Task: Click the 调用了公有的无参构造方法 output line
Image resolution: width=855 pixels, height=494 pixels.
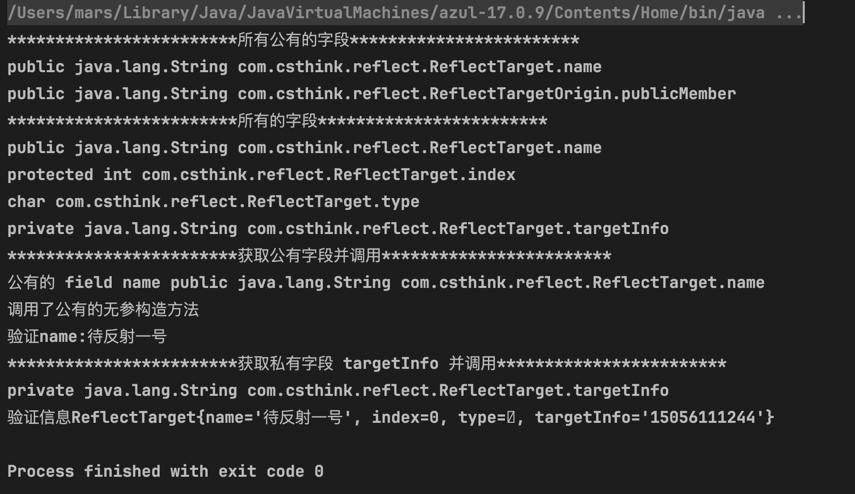Action: click(103, 310)
